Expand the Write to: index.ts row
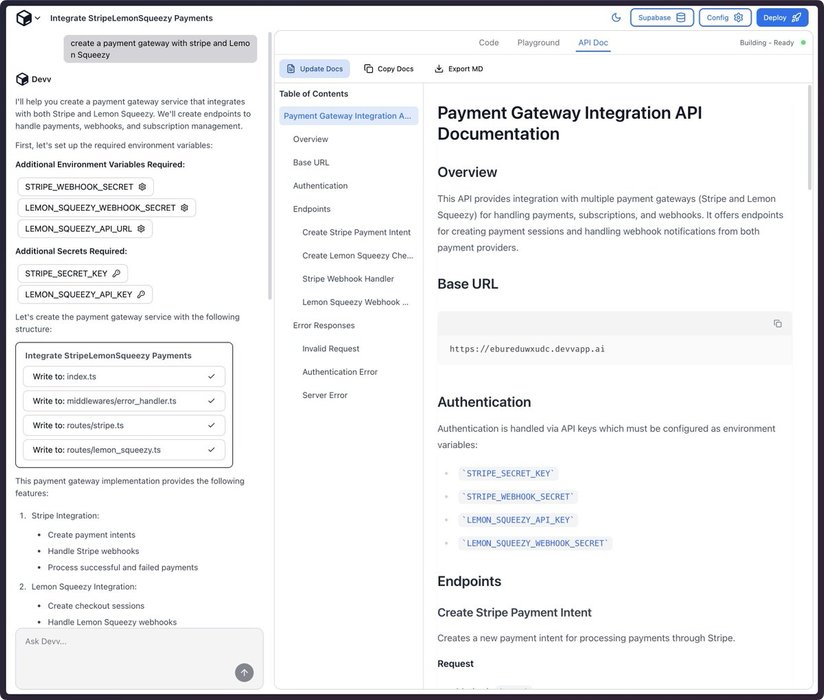Image resolution: width=824 pixels, height=700 pixels. [124, 376]
